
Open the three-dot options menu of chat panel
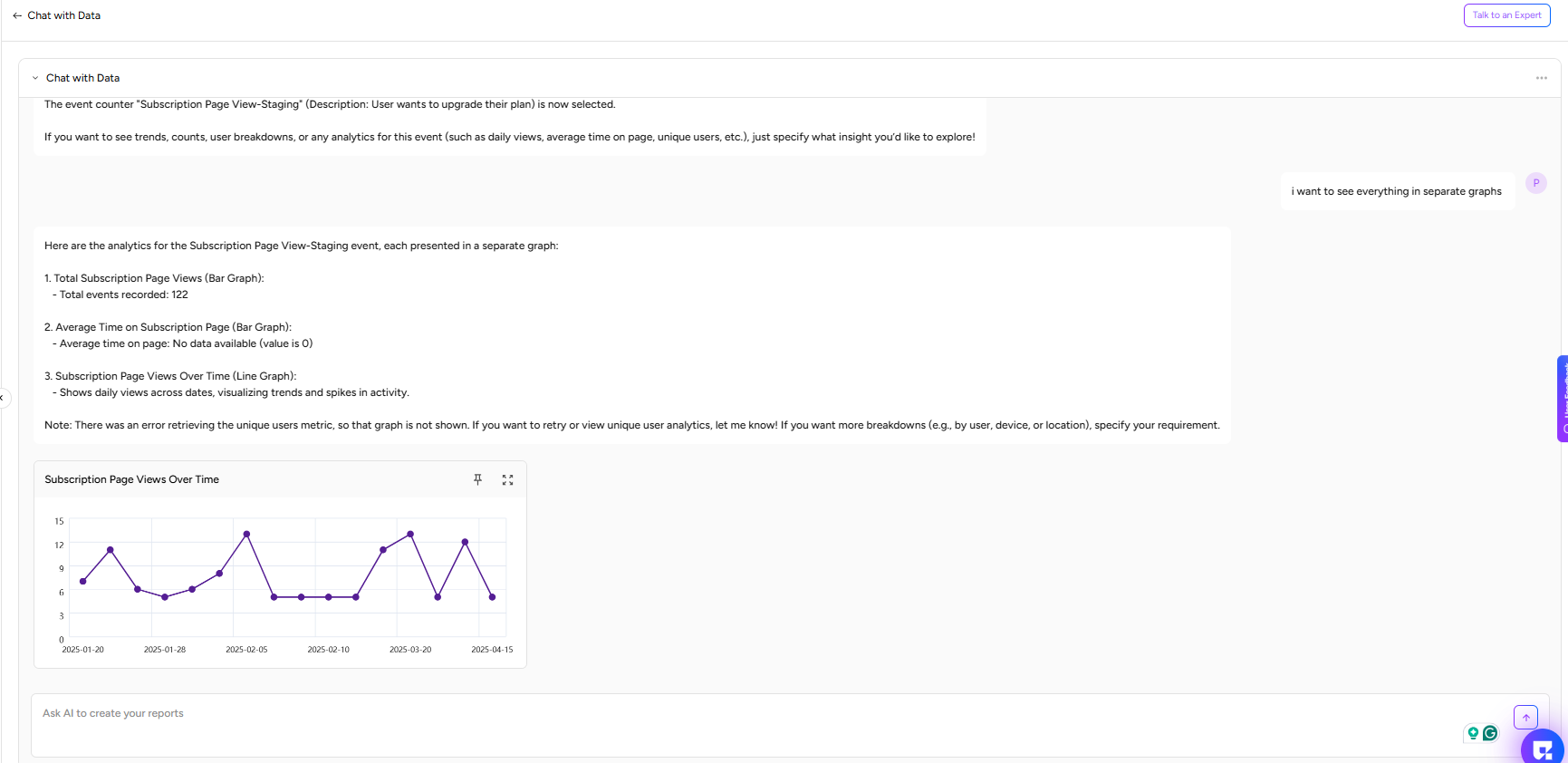tap(1541, 78)
